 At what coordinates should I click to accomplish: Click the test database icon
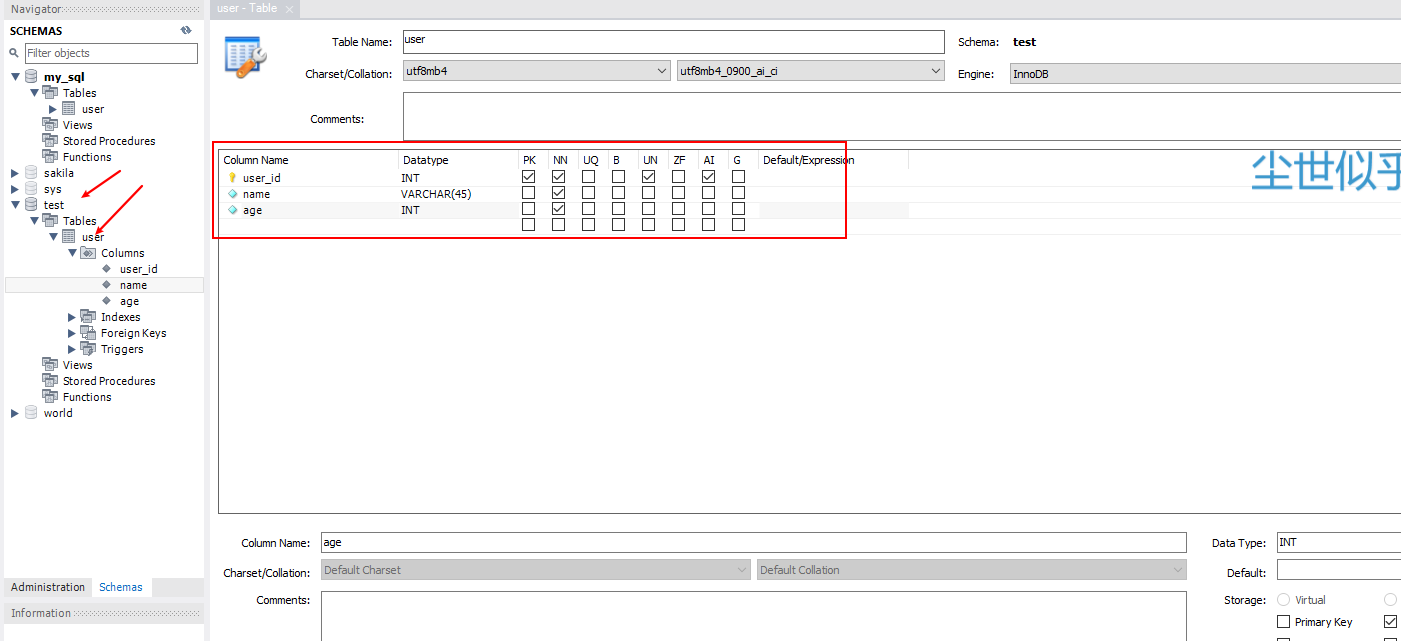(31, 205)
